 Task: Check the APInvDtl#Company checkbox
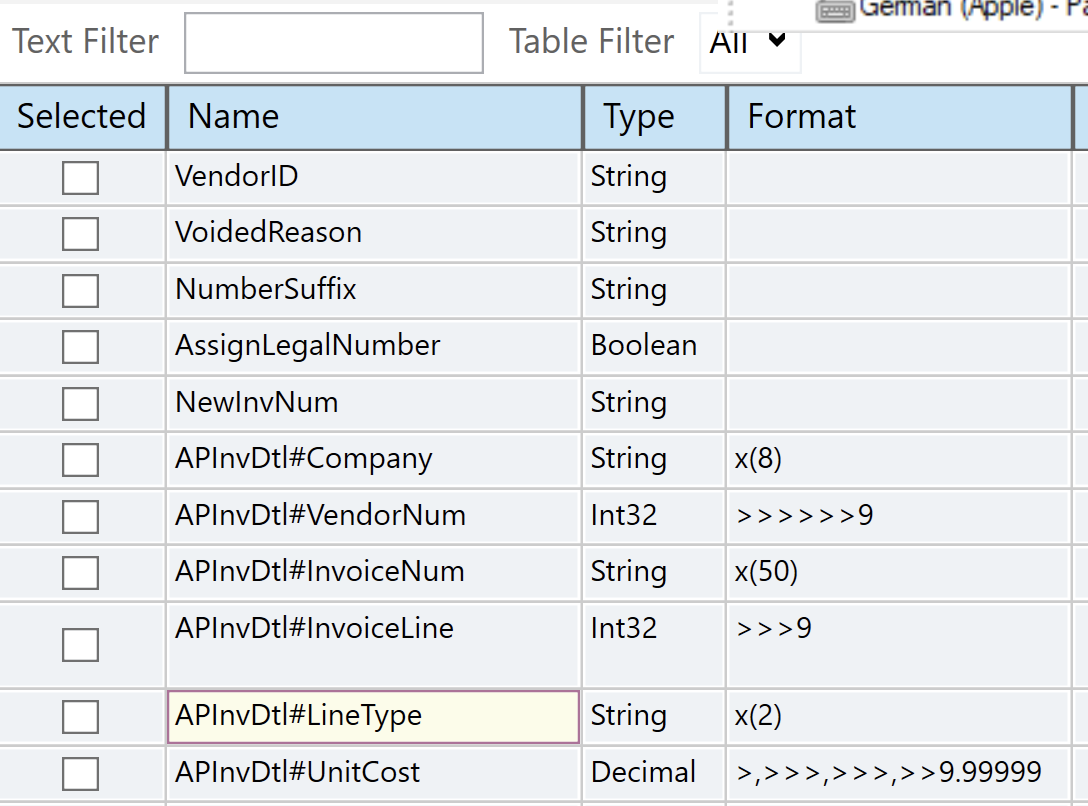80,460
